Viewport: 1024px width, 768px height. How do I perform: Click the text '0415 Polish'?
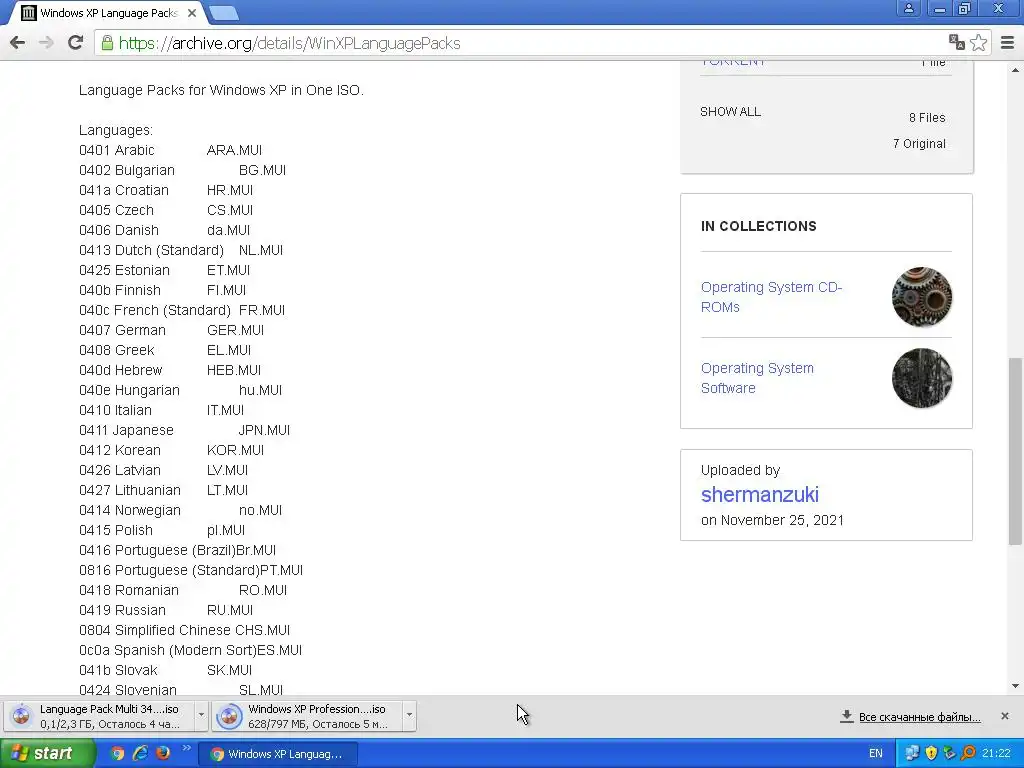point(116,530)
